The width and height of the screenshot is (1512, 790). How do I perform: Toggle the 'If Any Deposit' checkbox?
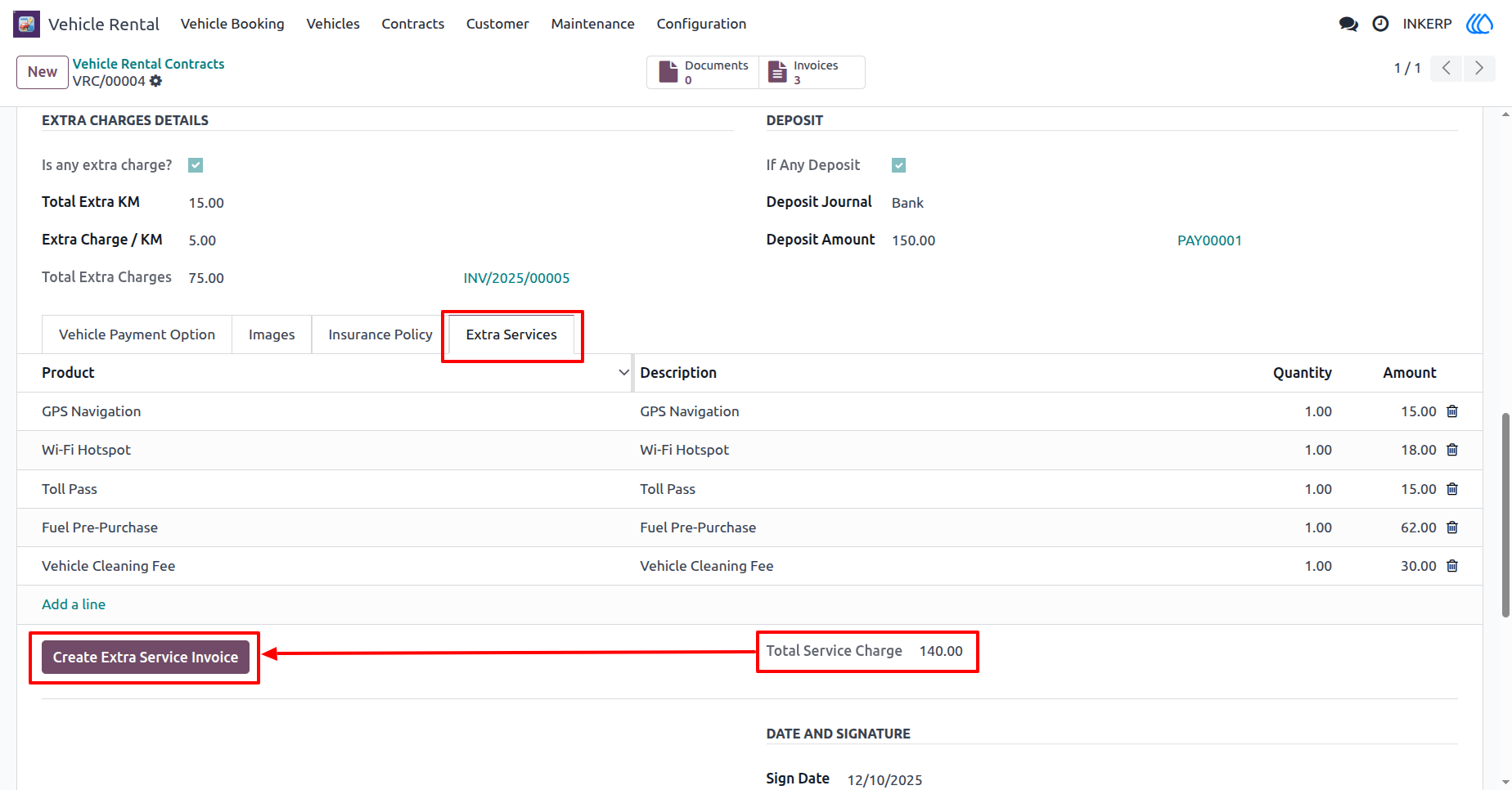(x=899, y=165)
